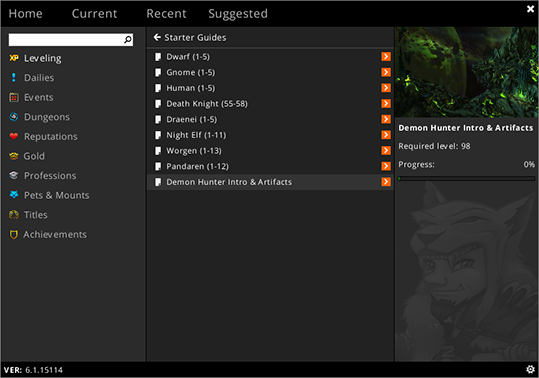The width and height of the screenshot is (539, 378).
Task: Click the search magnifier icon
Action: point(128,40)
